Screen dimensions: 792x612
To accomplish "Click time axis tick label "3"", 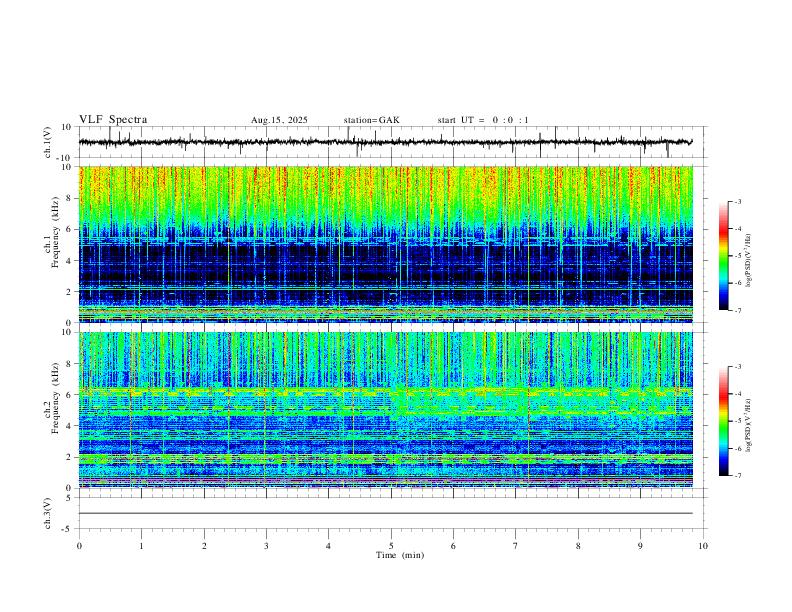I will tap(266, 546).
